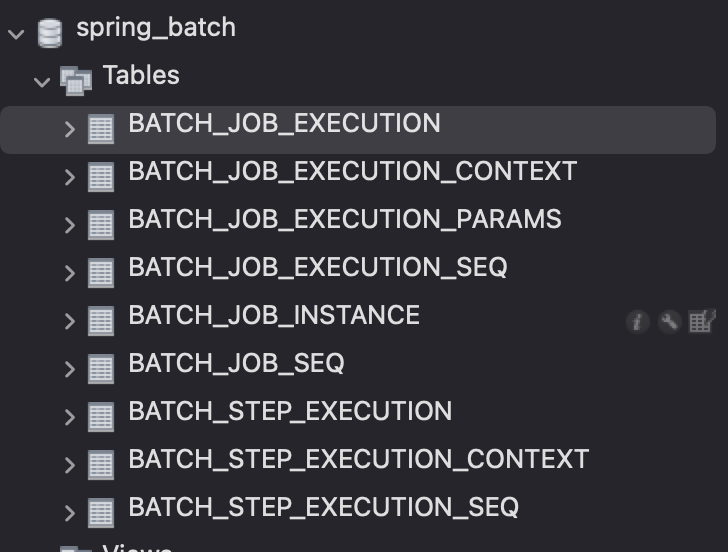Select the BATCH_JOB_EXECUTION_SEQ table
Image resolution: width=728 pixels, height=552 pixels.
pos(318,267)
